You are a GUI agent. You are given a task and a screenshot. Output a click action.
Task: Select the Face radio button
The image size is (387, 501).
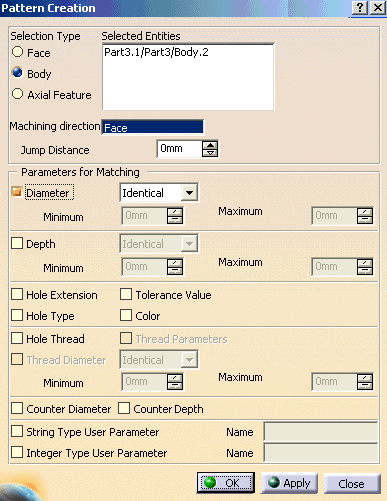pos(17,52)
